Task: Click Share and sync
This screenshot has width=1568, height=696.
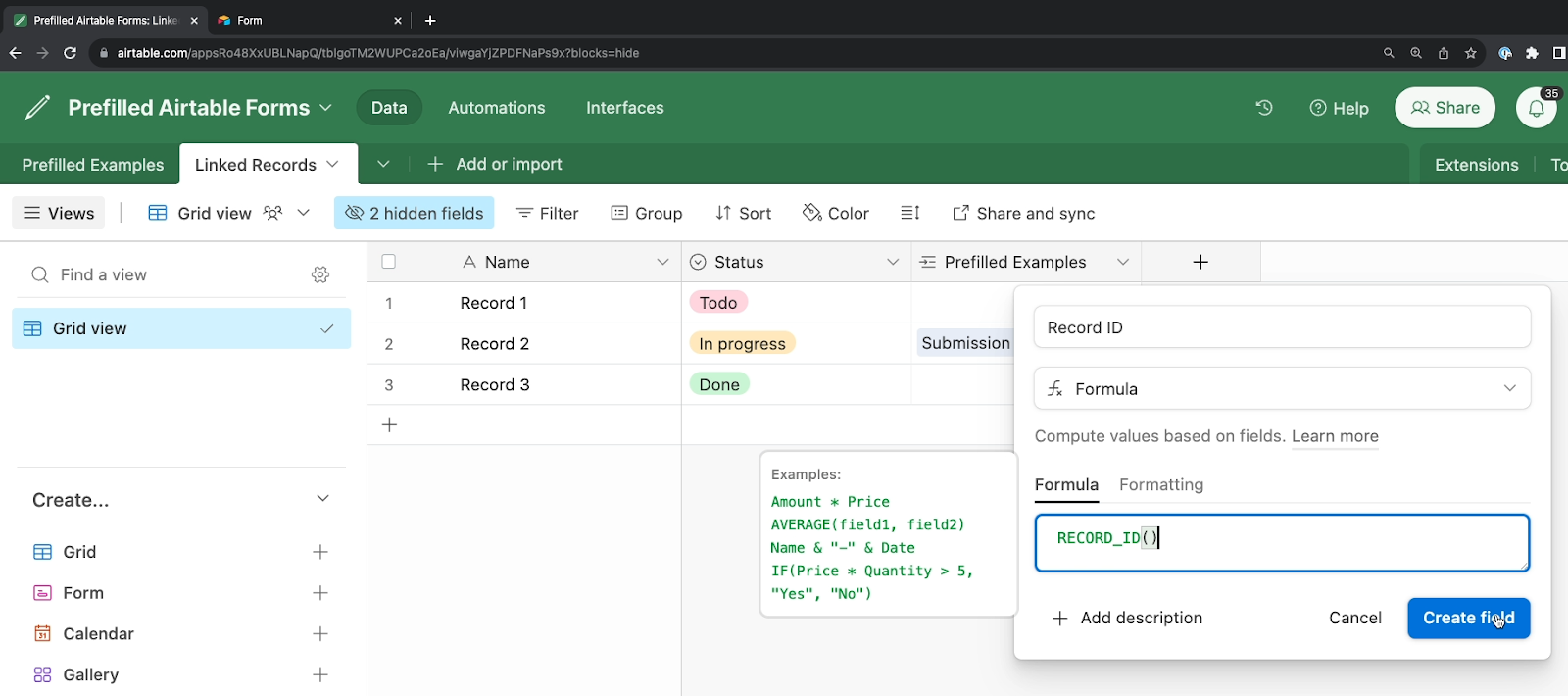Action: pos(1023,213)
